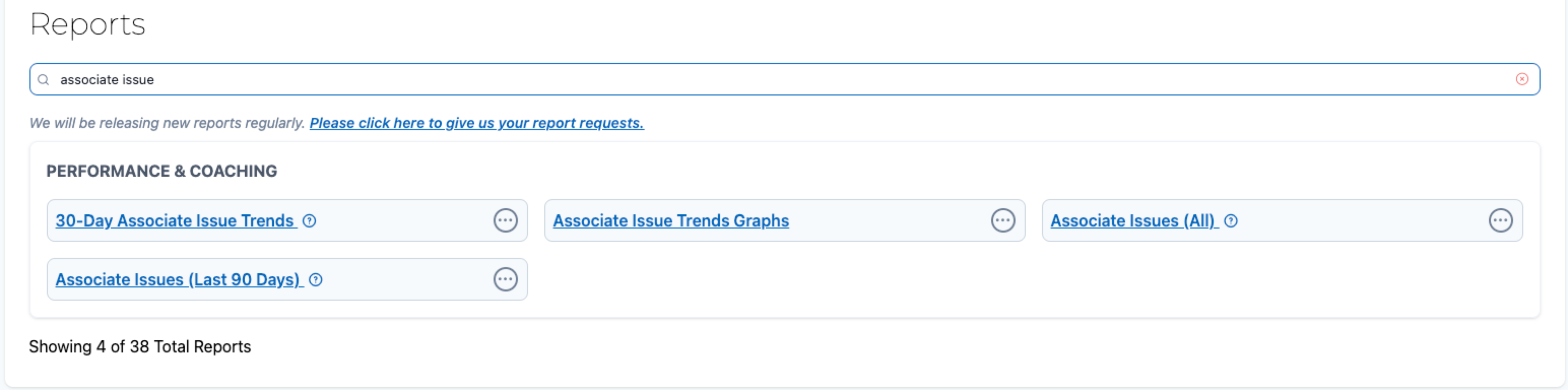Show help icon for Associate Issues (All)

coord(1231,221)
